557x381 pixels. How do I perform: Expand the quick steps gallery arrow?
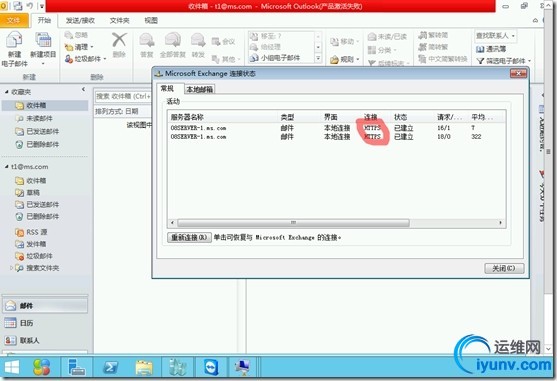pos(318,58)
